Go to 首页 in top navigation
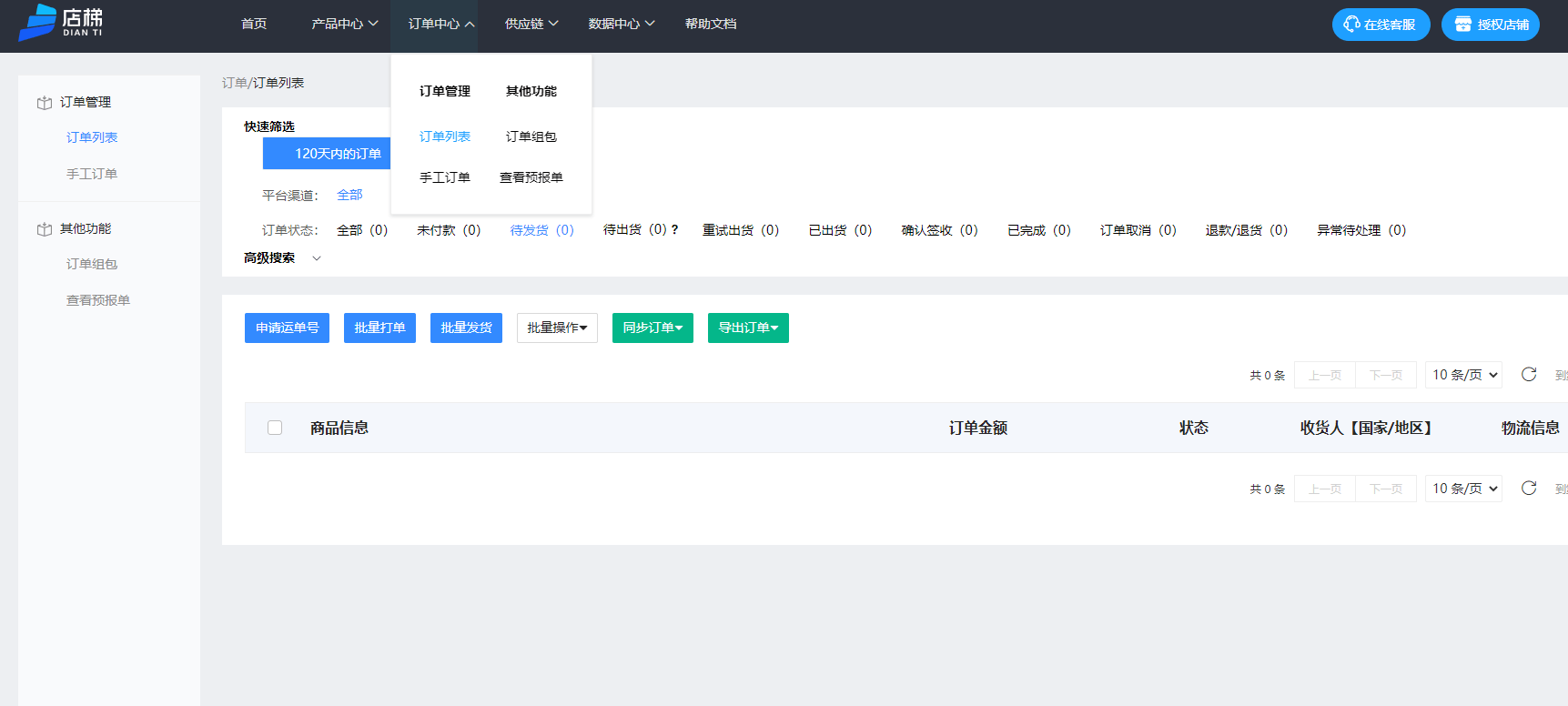Image resolution: width=1568 pixels, height=706 pixels. click(x=254, y=24)
